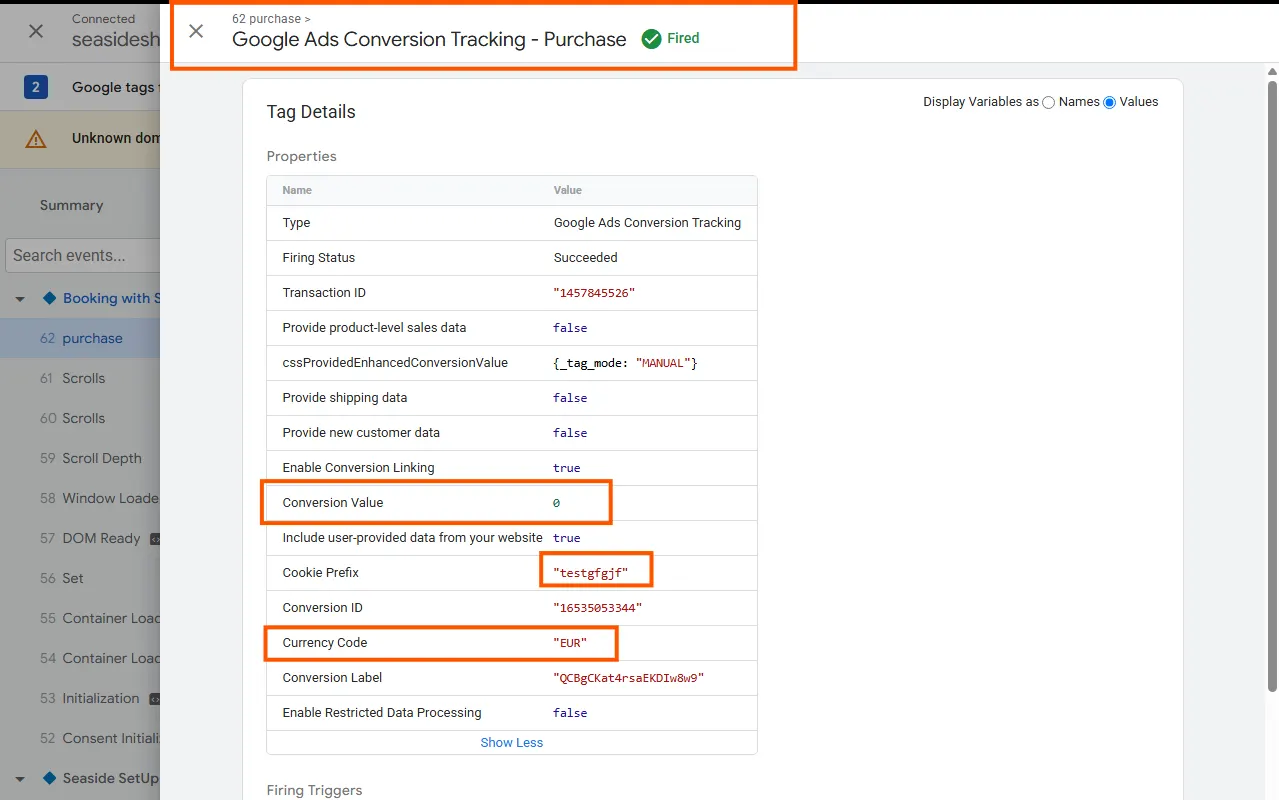Click Enable Restricted Data Processing false value
Viewport: 1279px width, 800px height.
pos(570,713)
